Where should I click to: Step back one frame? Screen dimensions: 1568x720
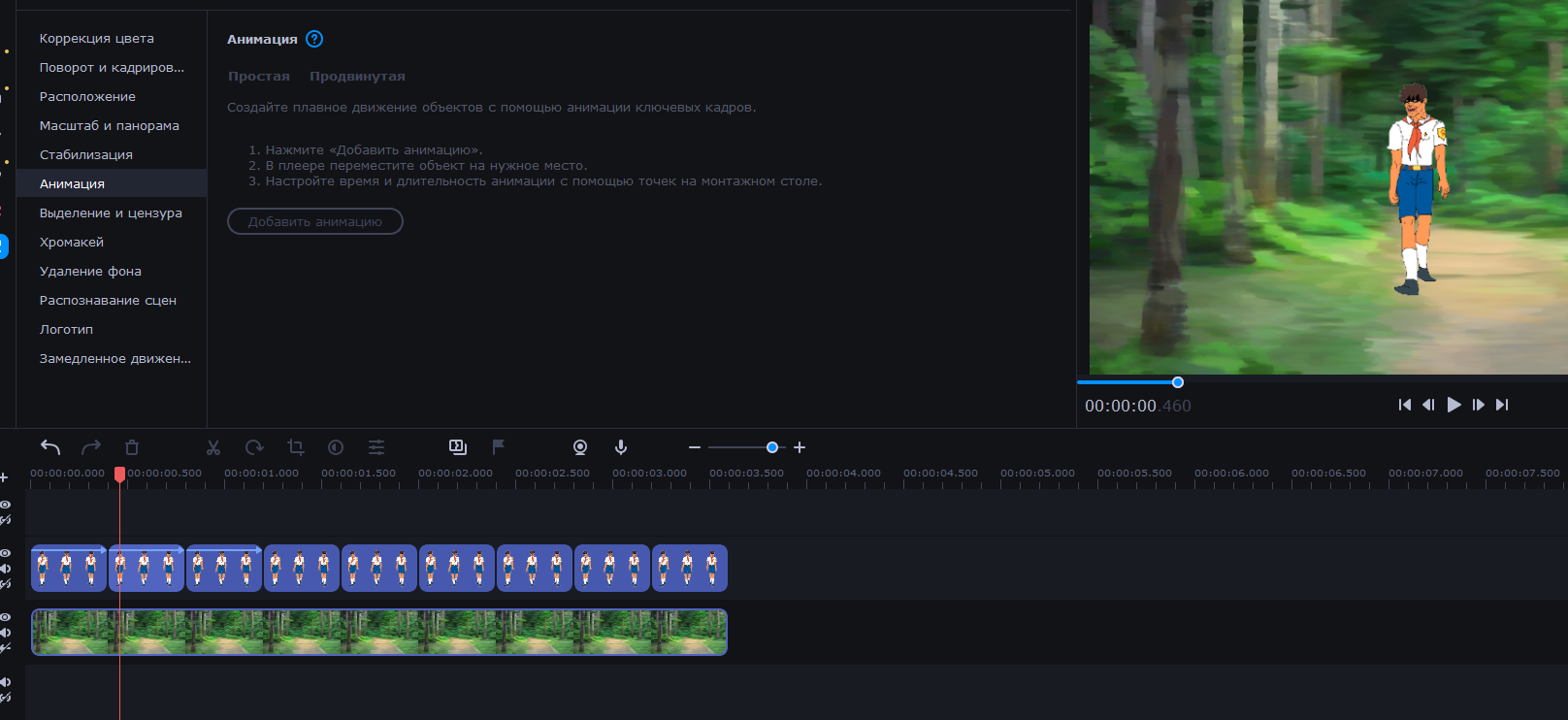point(1428,405)
